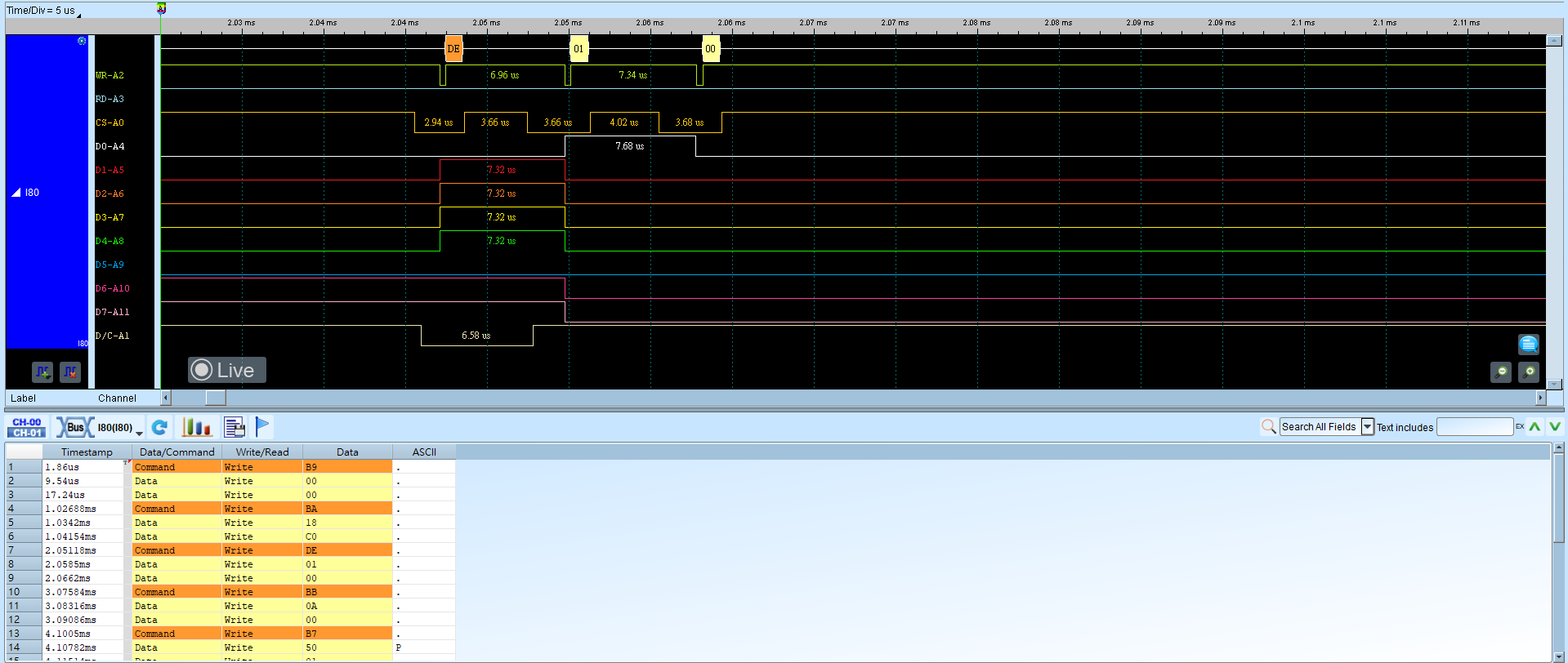Select the CS-A0 channel label
This screenshot has height=663, width=1568.
coord(109,122)
